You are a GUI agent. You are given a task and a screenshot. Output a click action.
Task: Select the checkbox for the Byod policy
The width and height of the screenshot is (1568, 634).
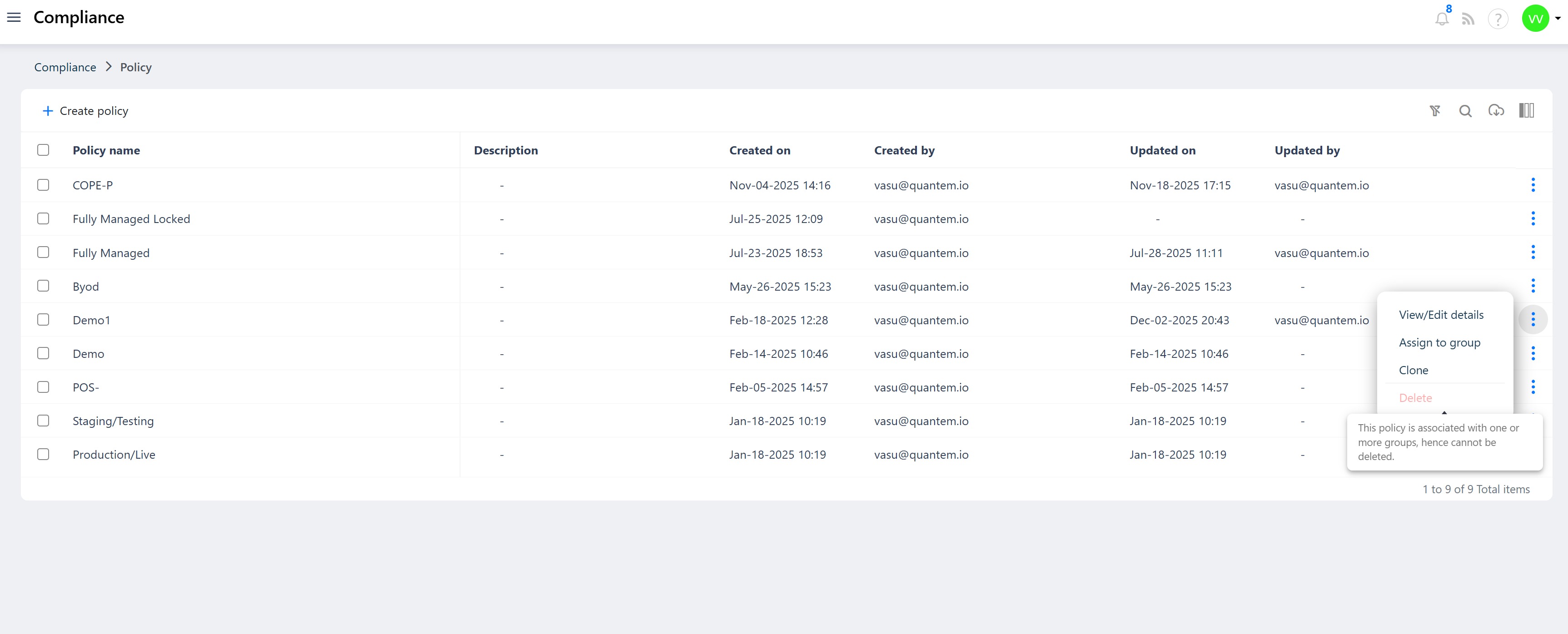pyautogui.click(x=43, y=286)
